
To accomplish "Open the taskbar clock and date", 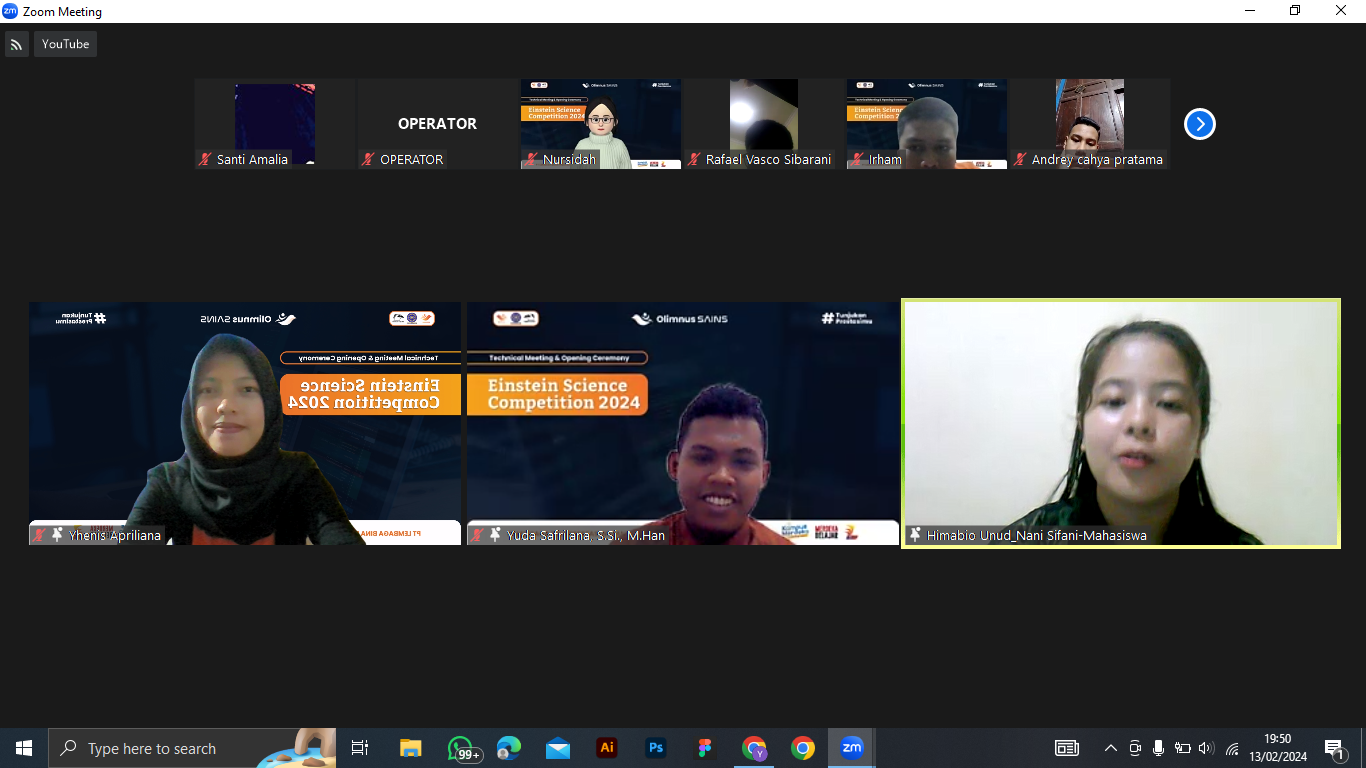I will click(x=1278, y=748).
